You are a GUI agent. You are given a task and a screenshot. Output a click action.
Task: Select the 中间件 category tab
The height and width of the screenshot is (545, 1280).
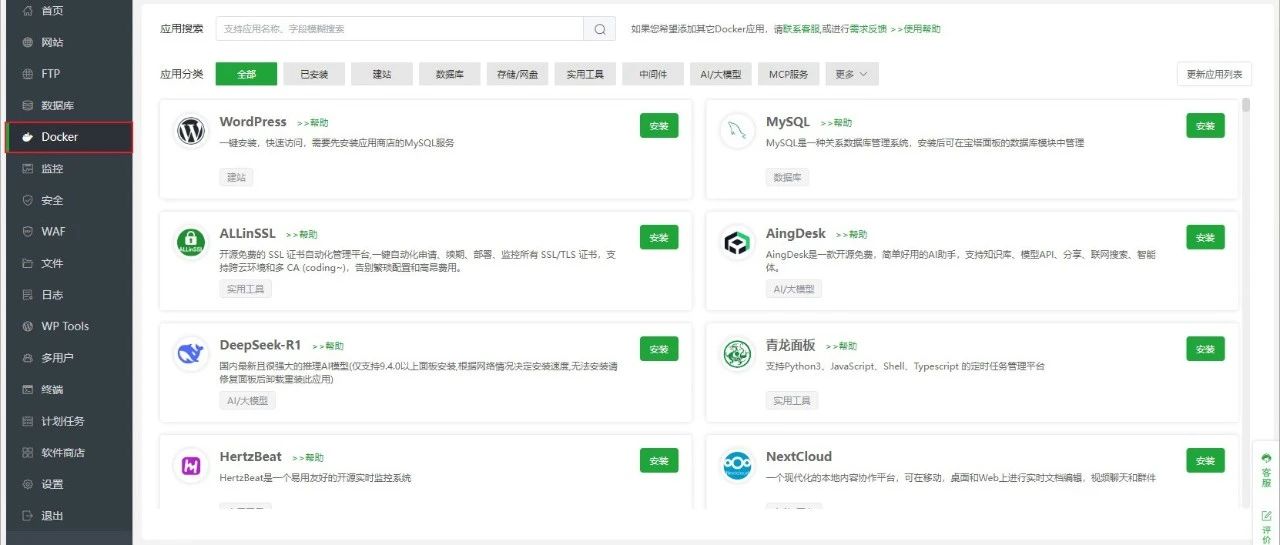tap(652, 73)
